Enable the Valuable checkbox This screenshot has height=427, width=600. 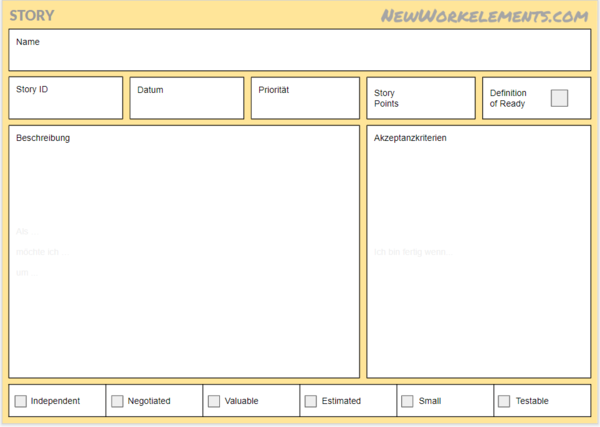tap(214, 401)
